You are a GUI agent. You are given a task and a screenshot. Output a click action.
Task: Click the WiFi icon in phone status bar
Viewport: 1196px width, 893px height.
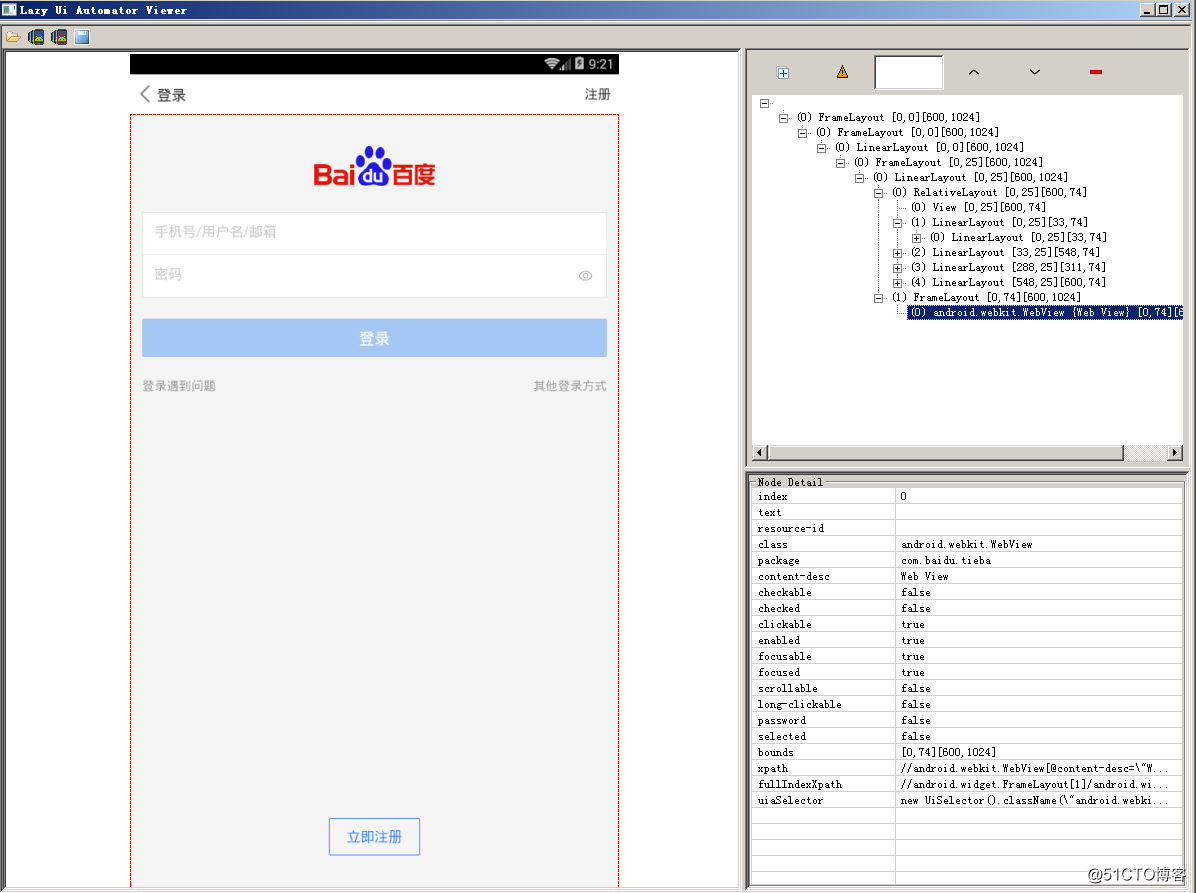click(x=552, y=63)
